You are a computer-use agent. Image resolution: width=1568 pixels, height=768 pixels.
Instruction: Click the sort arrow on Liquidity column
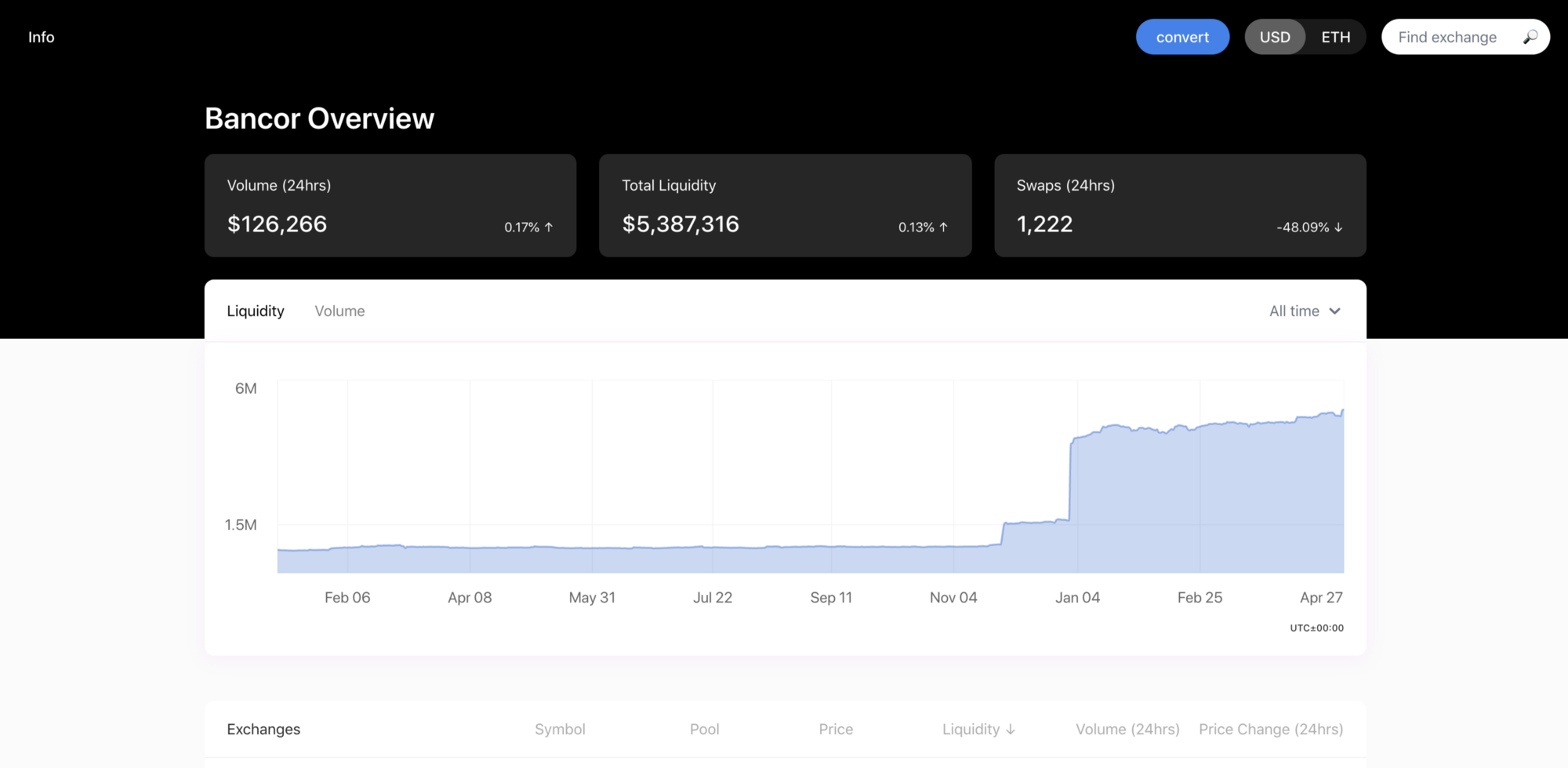(1012, 729)
